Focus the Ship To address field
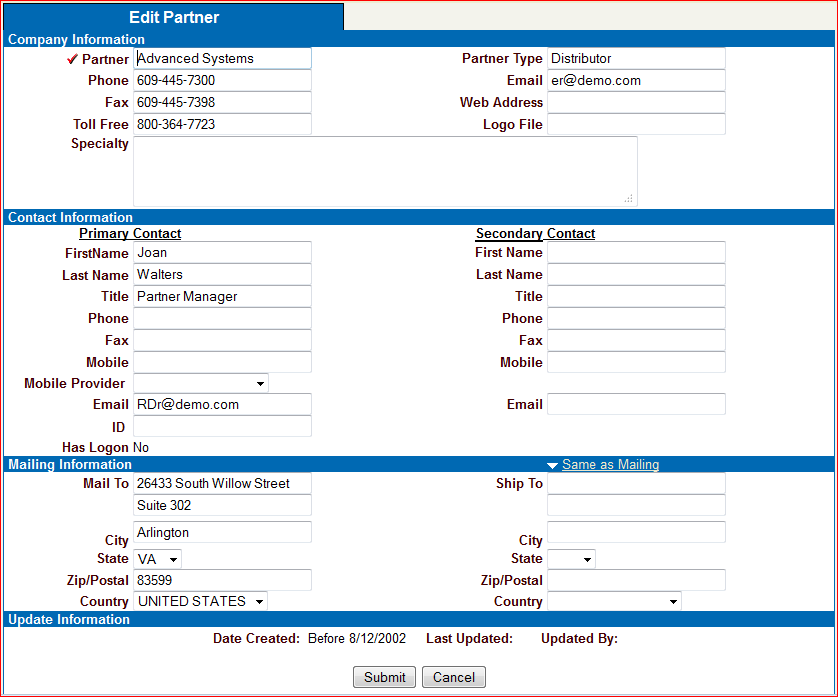838x697 pixels. [x=635, y=483]
